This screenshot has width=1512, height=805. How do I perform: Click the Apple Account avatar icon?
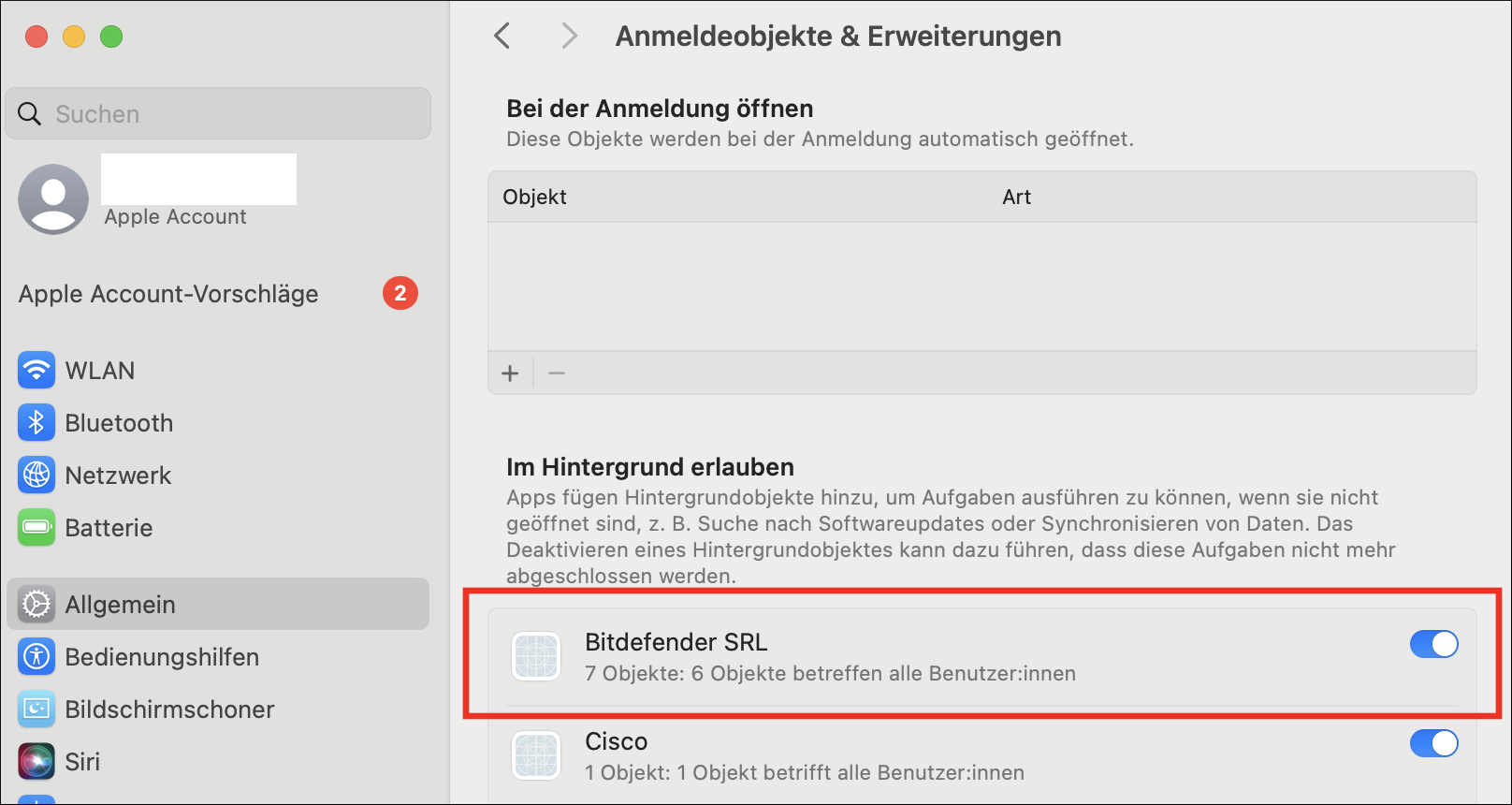tap(53, 199)
